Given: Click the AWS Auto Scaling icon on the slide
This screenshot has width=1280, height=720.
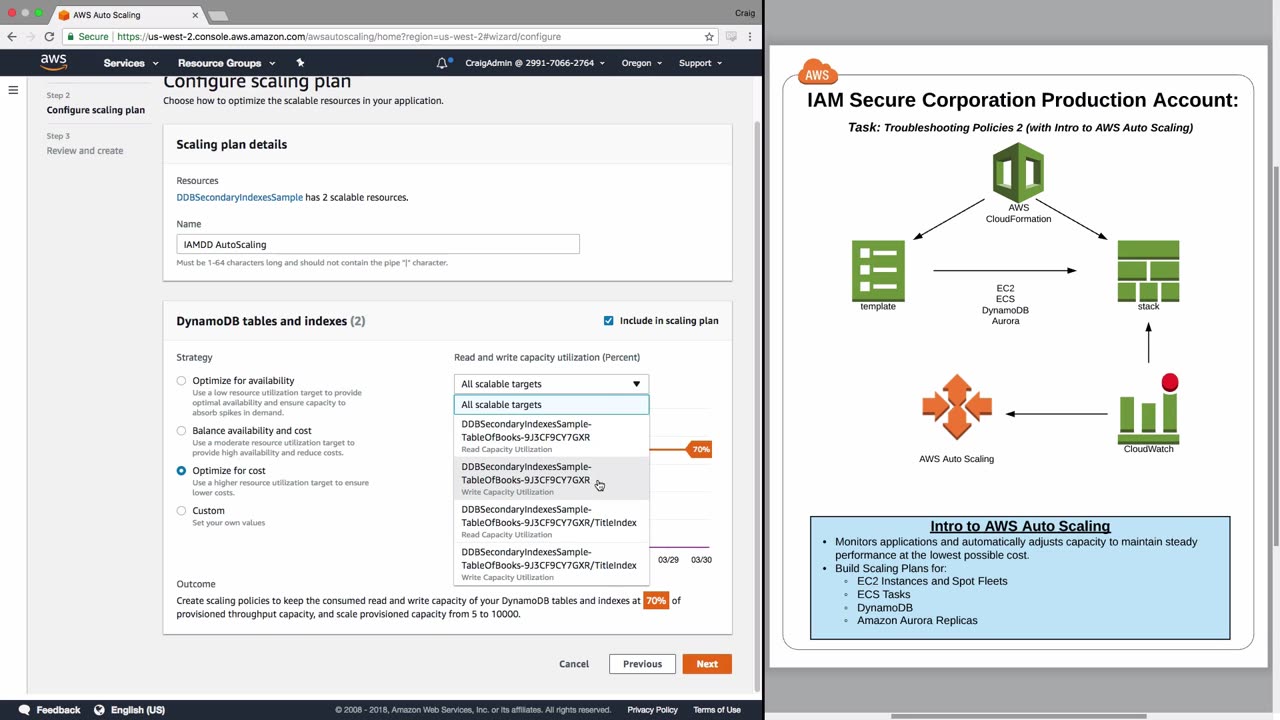Looking at the screenshot, I should 957,407.
